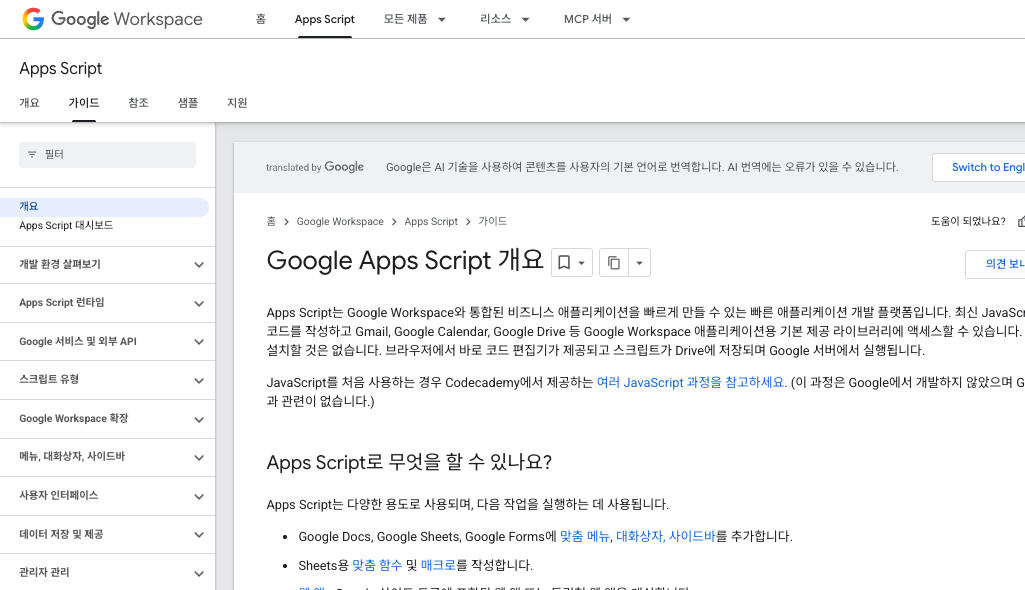Screen dimensions: 1025x590
Task: Open the 여러 JavaScript 과정을 참고하세요 link
Action: (690, 382)
